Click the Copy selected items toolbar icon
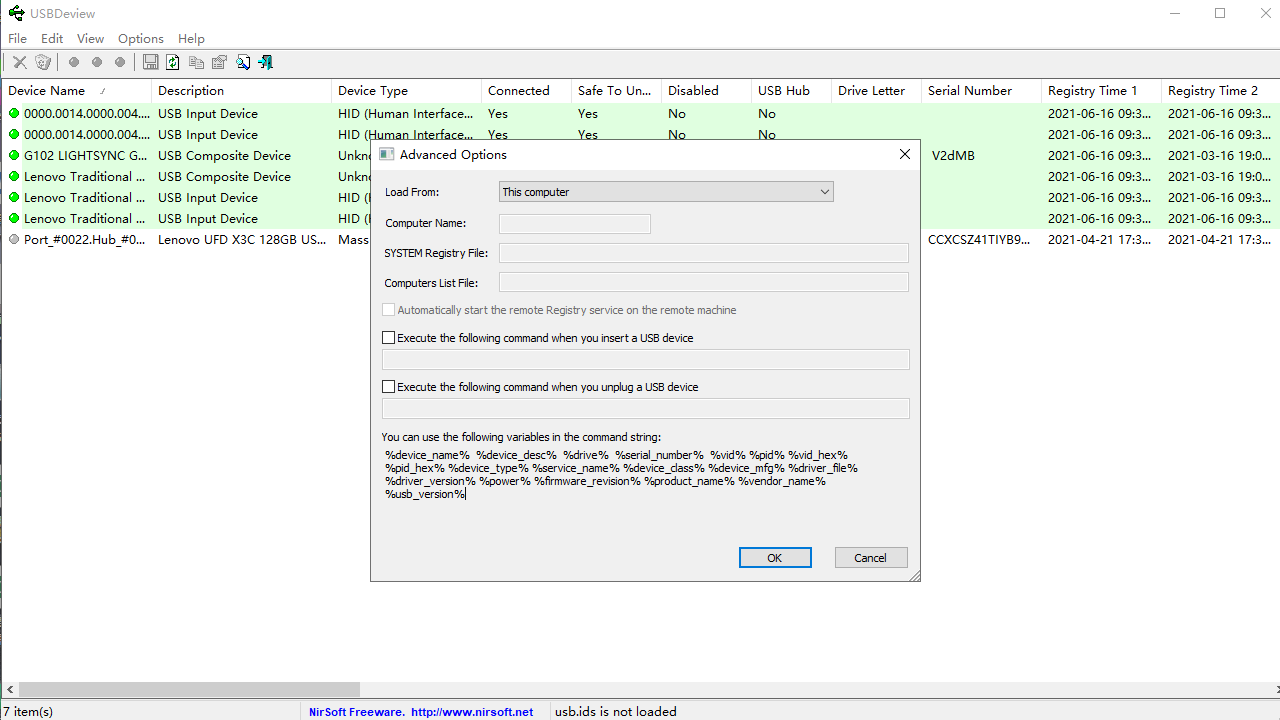The width and height of the screenshot is (1280, 720). point(196,62)
